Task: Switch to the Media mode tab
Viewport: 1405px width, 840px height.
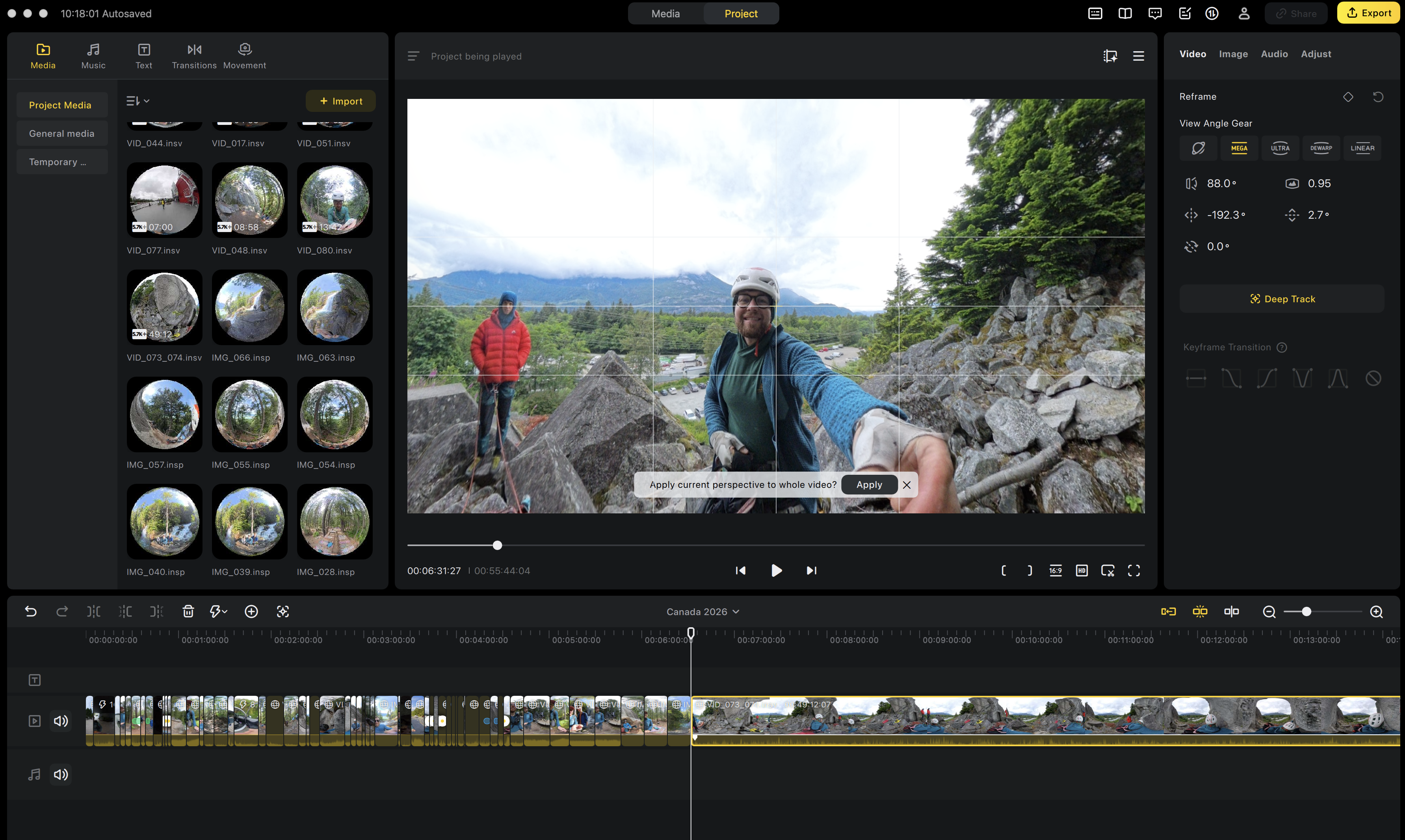Action: coord(665,13)
